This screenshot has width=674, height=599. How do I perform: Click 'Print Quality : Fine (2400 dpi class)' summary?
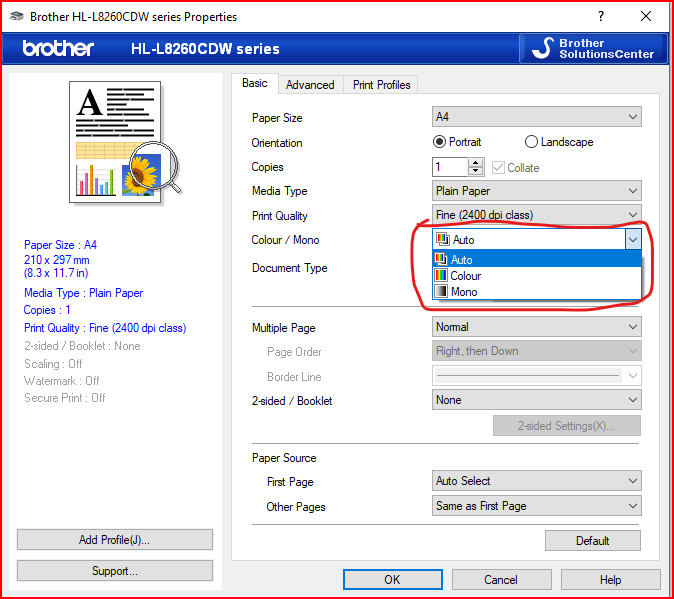click(x=105, y=328)
